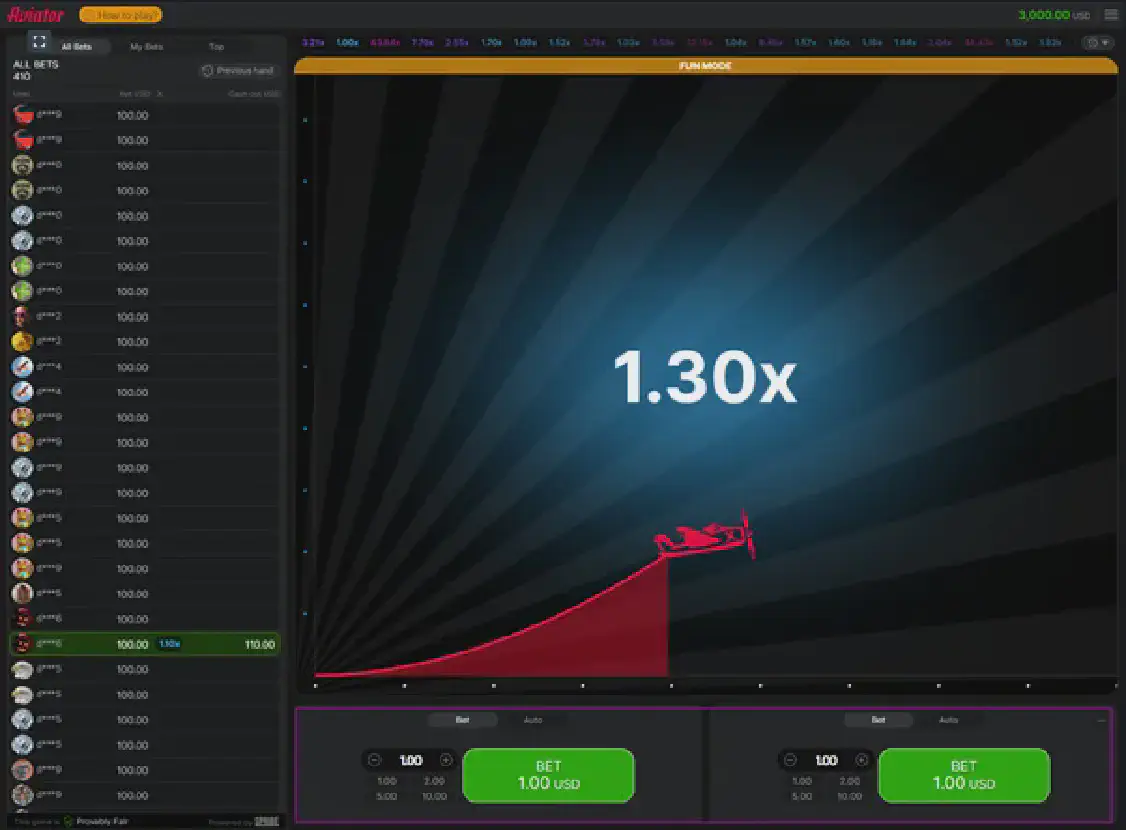The image size is (1126, 830).
Task: Click the Provably Fair shield icon
Action: tap(69, 821)
